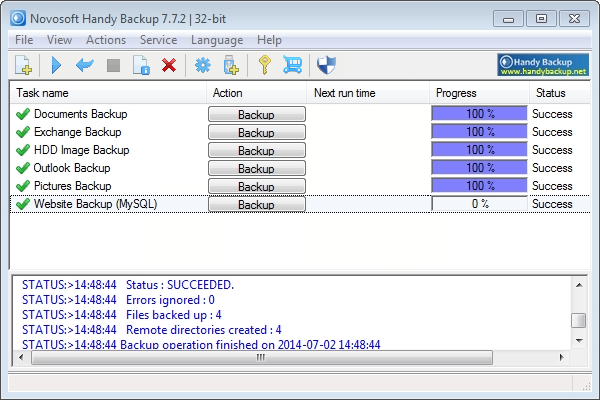Open the Service menu

click(158, 40)
